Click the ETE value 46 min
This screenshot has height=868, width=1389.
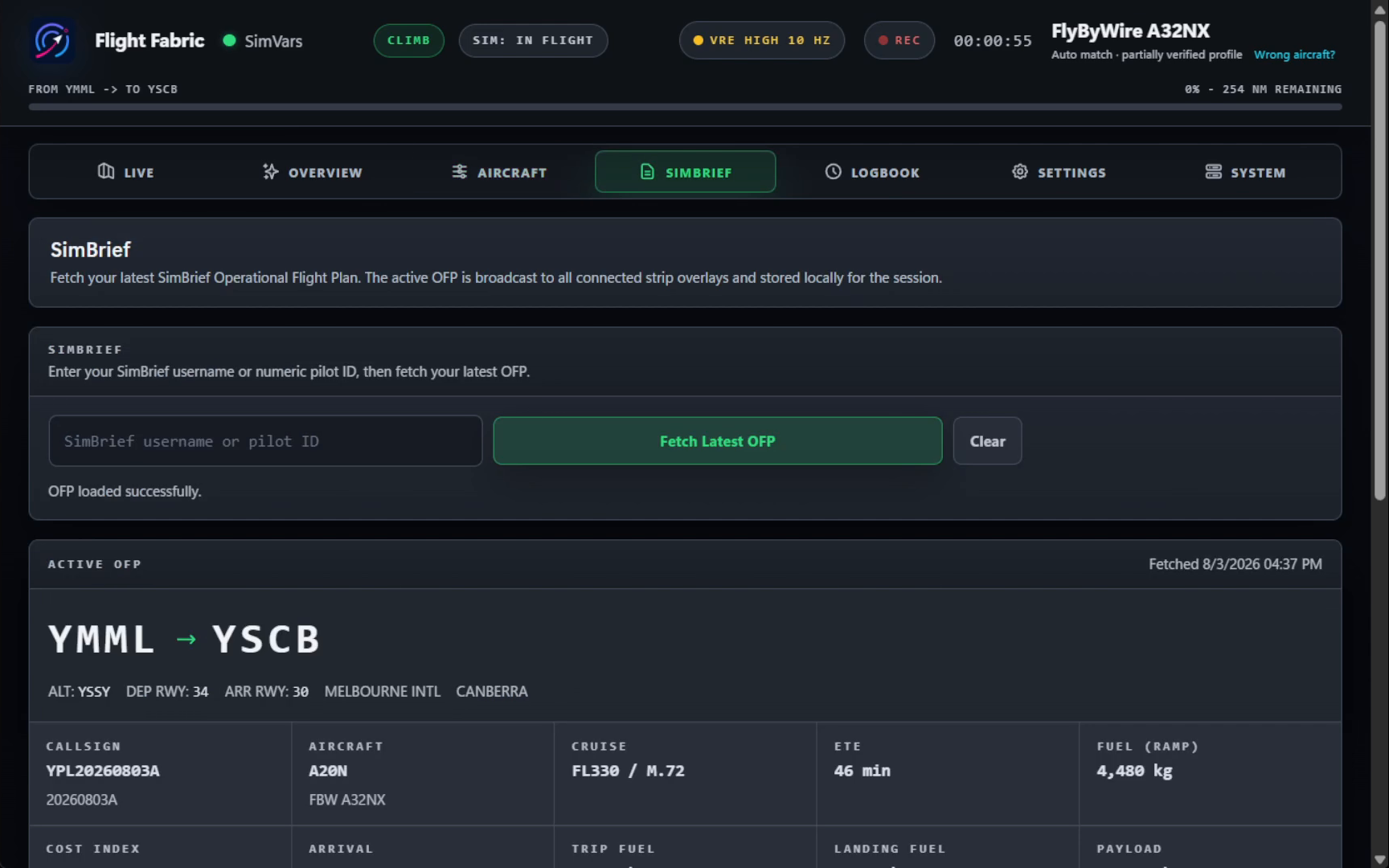coord(862,771)
